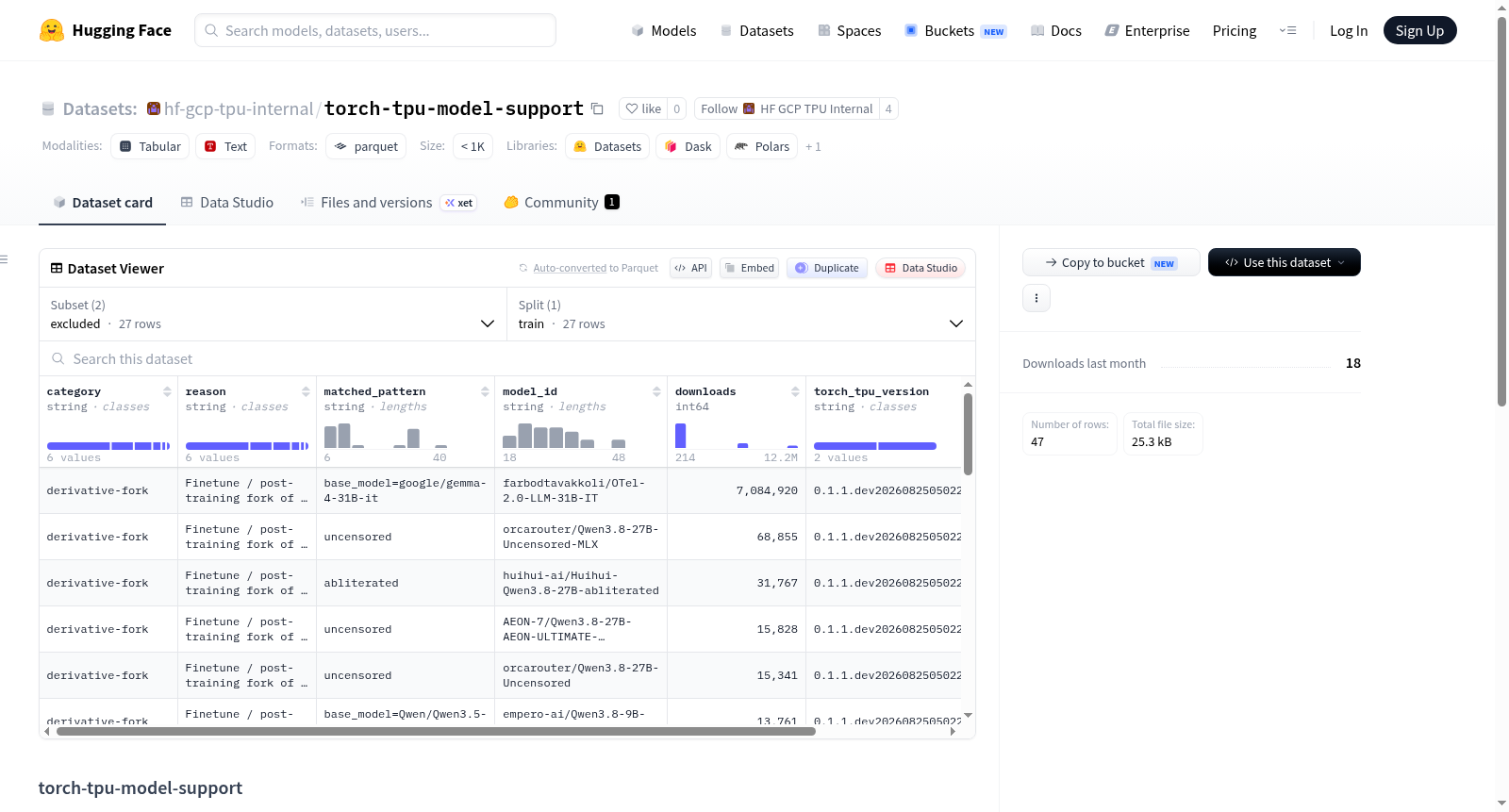Click the Sign Up button

(x=1419, y=30)
